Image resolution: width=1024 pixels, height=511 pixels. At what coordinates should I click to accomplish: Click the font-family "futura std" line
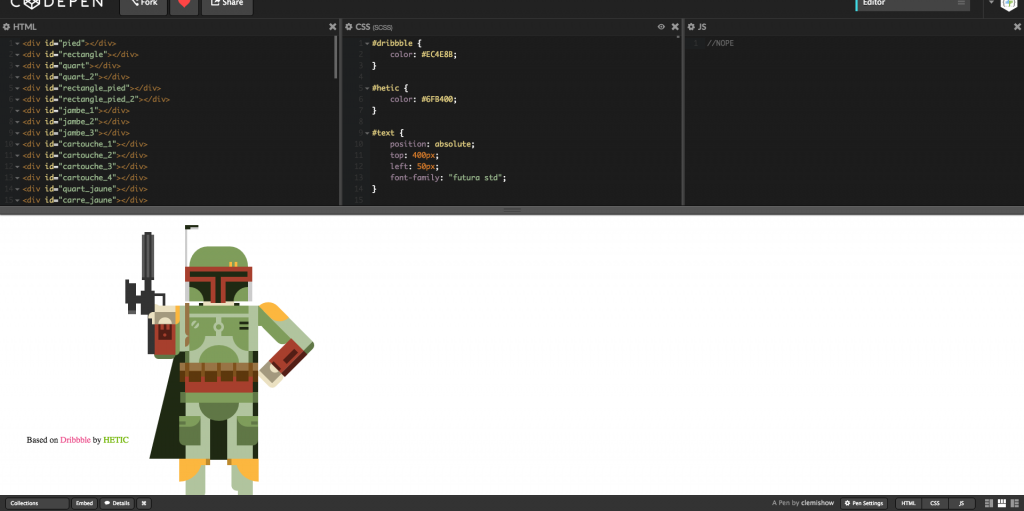[x=449, y=178]
